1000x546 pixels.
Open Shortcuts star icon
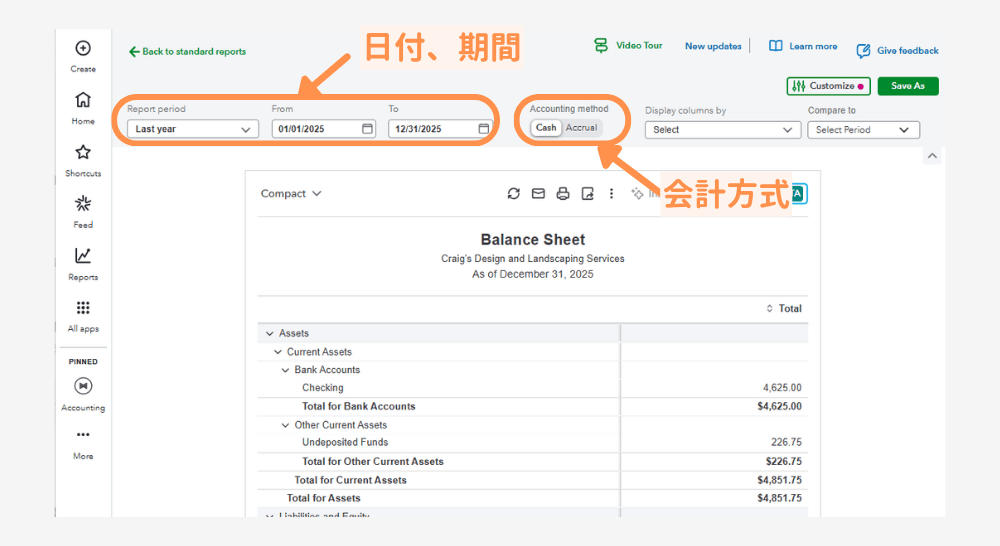[x=83, y=152]
